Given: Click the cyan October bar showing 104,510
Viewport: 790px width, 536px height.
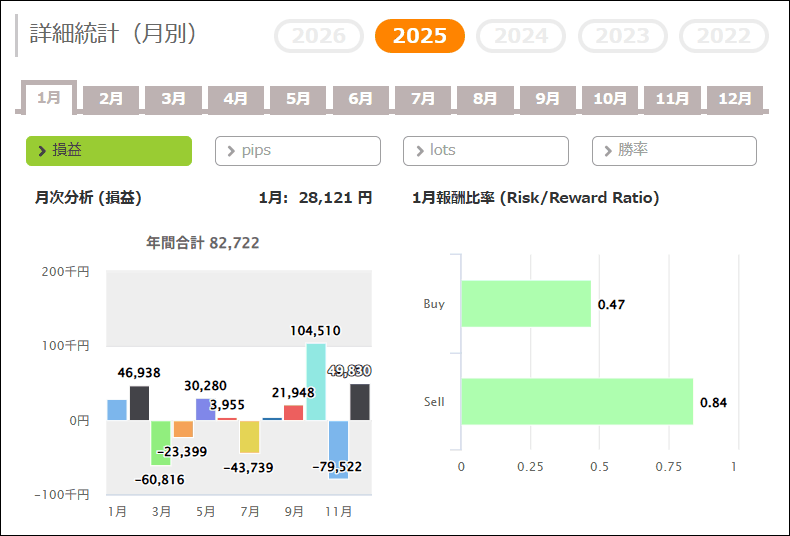Looking at the screenshot, I should pyautogui.click(x=316, y=382).
